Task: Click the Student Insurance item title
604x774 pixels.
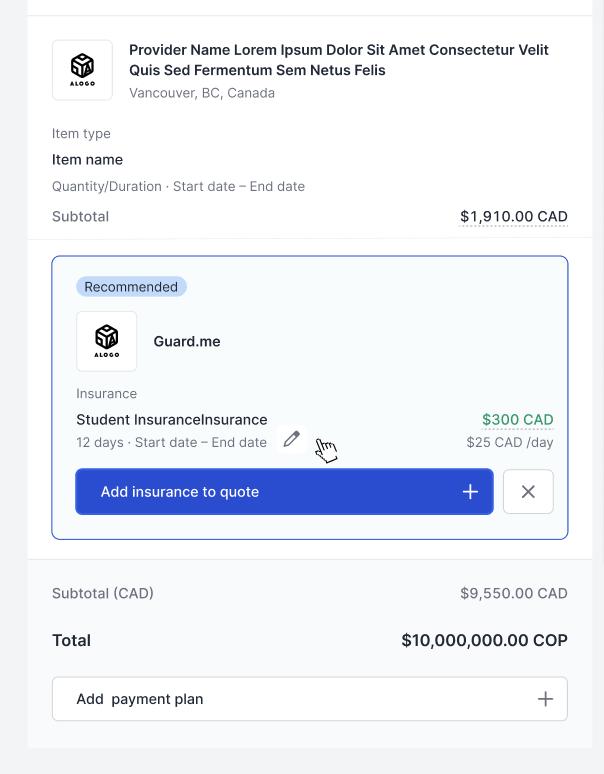Action: (x=172, y=420)
